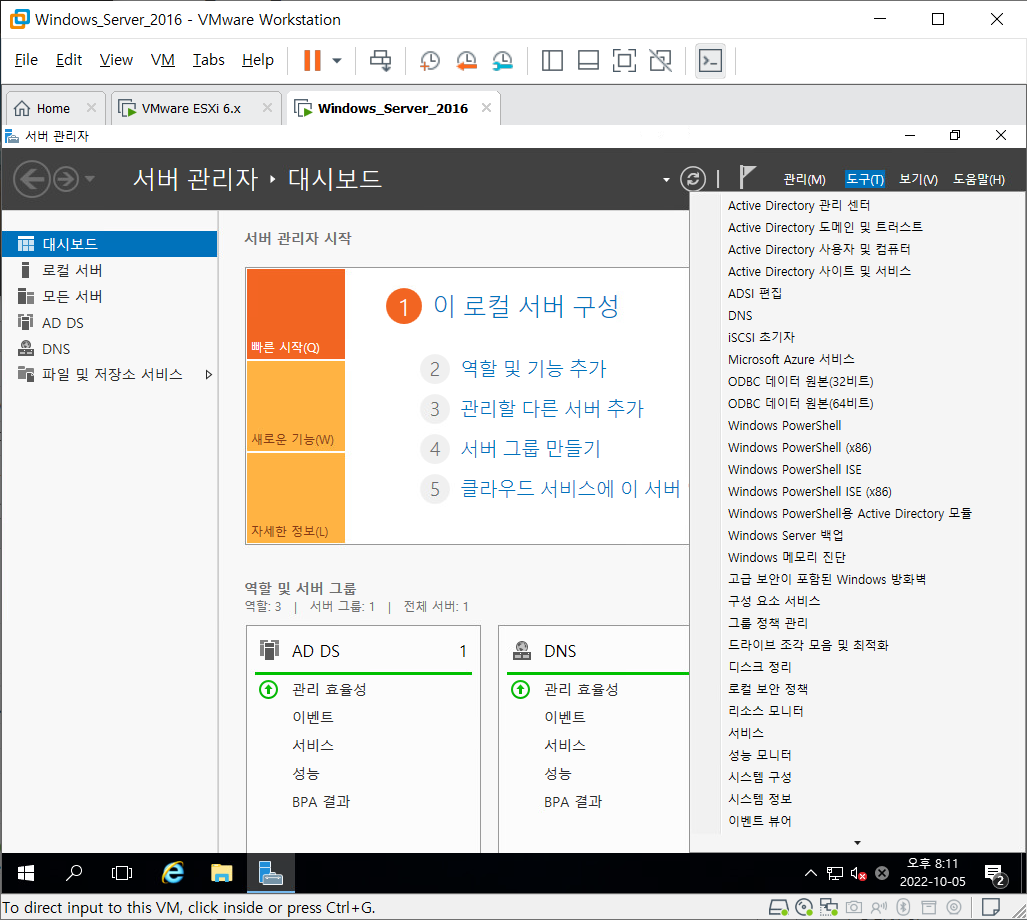The height and width of the screenshot is (920, 1027).
Task: Enter full screen mode icon
Action: (x=624, y=60)
